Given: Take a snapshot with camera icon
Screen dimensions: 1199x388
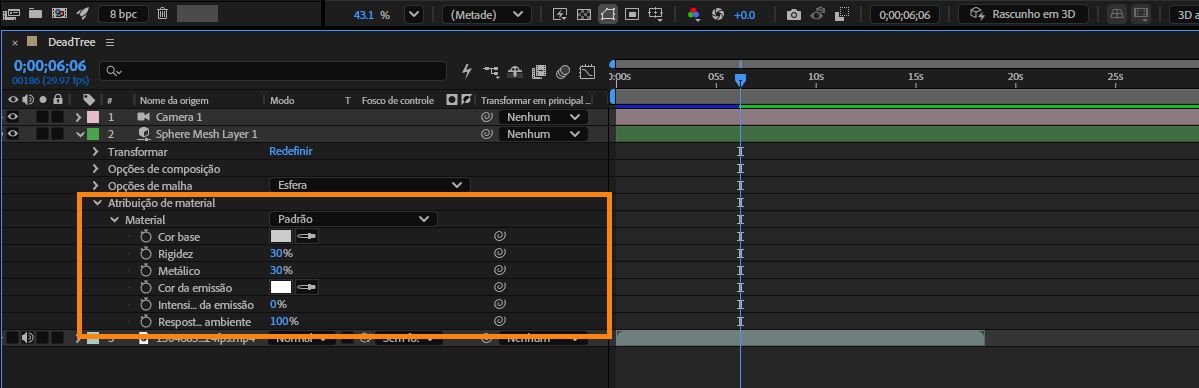Looking at the screenshot, I should coord(794,15).
